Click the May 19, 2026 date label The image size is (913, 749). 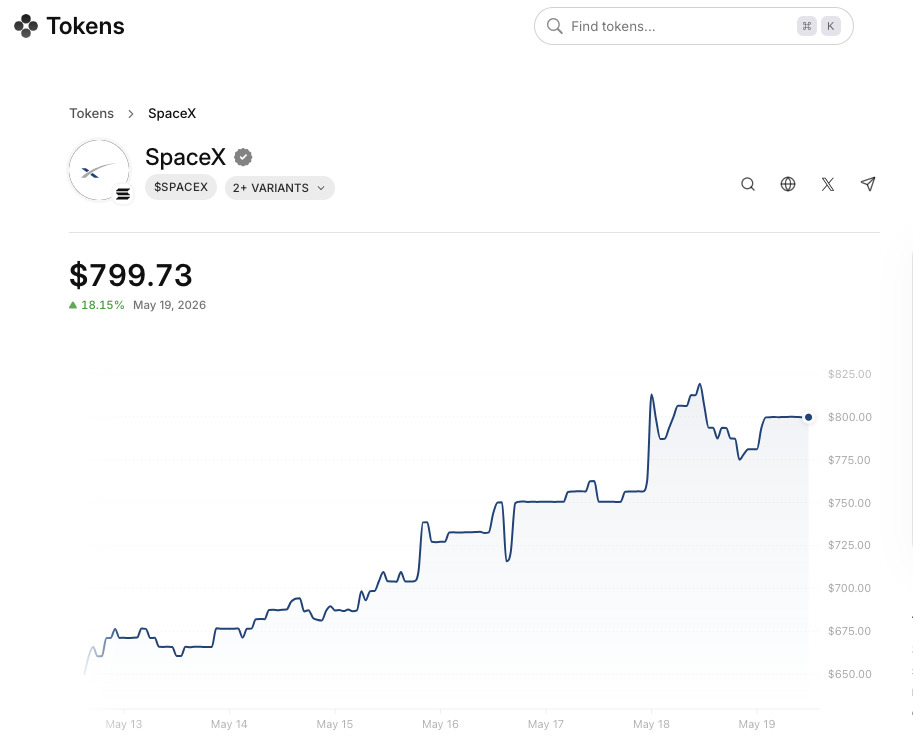coord(169,305)
